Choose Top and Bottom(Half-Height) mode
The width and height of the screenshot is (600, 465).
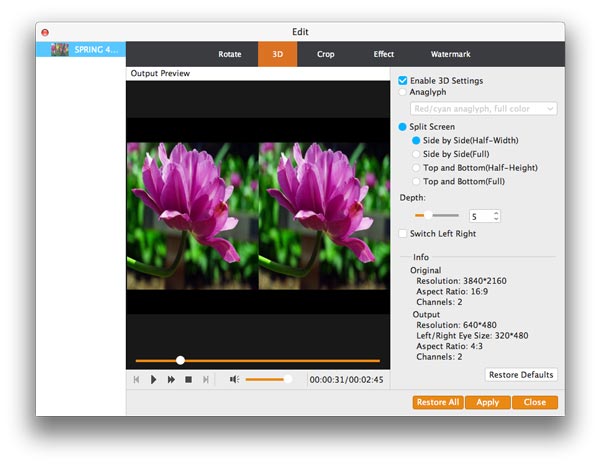tap(416, 168)
